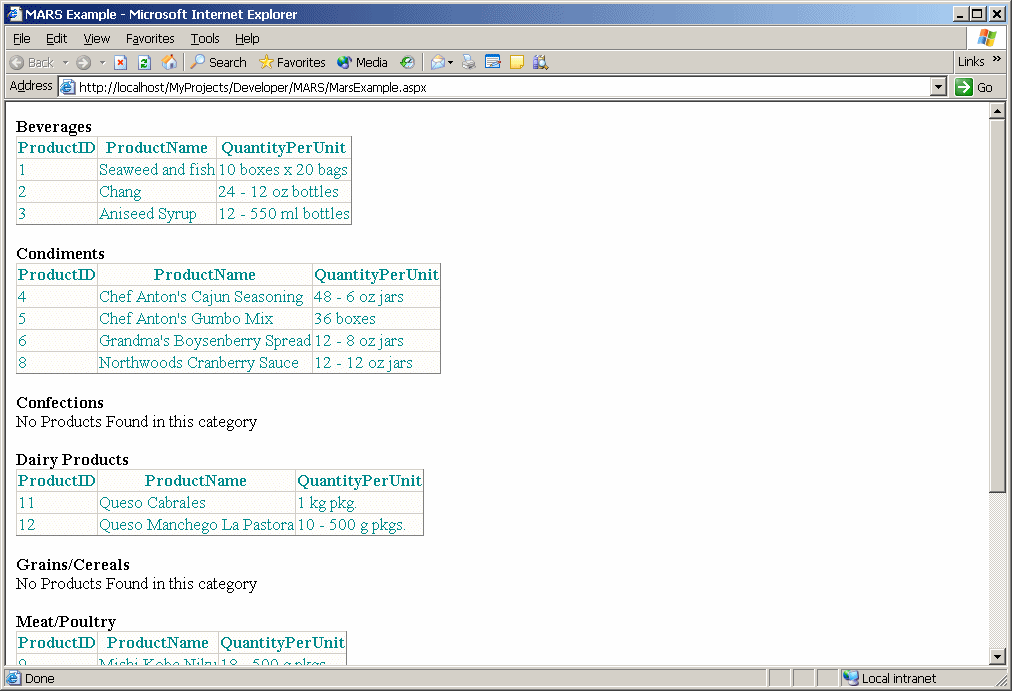Viewport: 1012px width, 691px height.
Task: Open the Forward history dropdown arrow
Action: 102,63
